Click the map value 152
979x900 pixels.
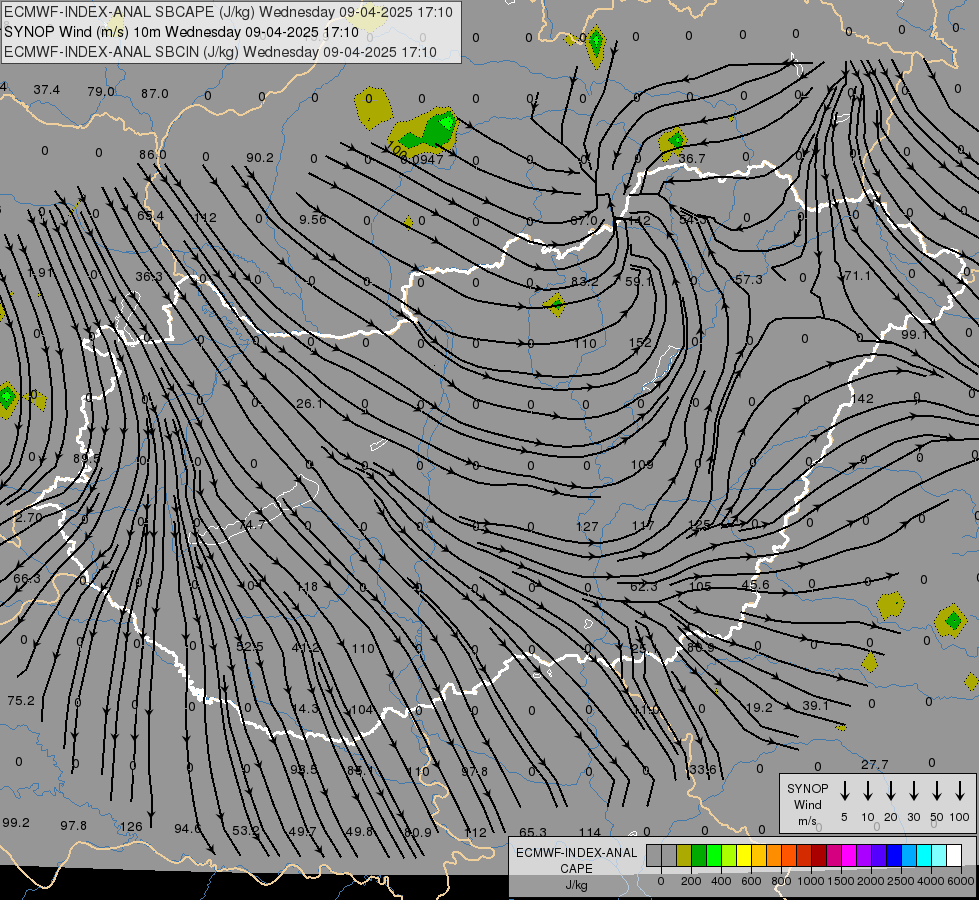pos(641,342)
